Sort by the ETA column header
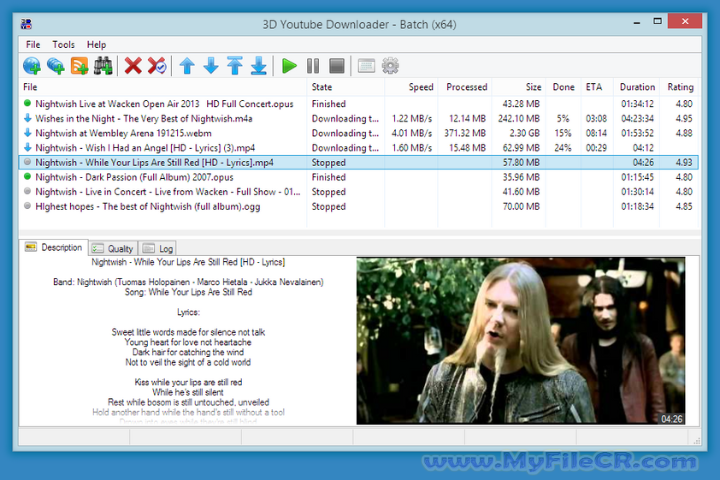This screenshot has height=480, width=720. click(596, 87)
